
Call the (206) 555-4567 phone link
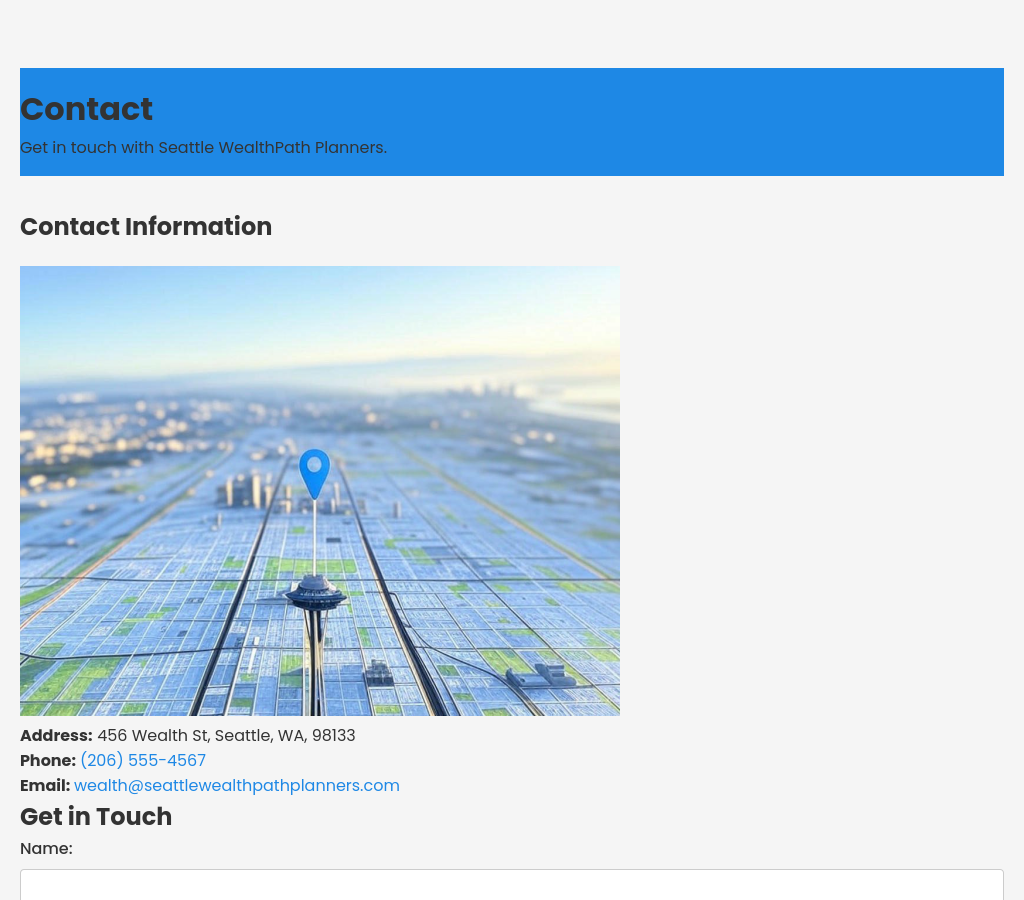(143, 761)
